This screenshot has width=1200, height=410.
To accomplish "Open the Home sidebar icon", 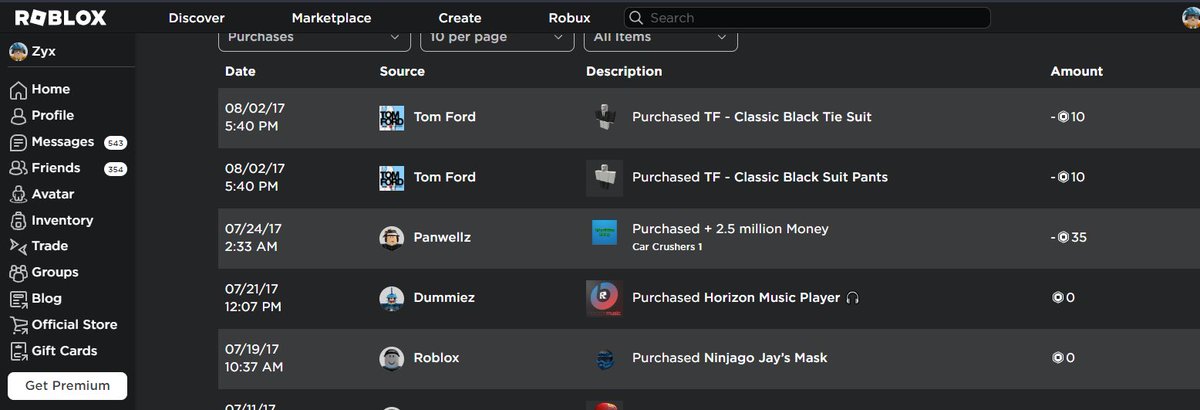I will (x=18, y=90).
